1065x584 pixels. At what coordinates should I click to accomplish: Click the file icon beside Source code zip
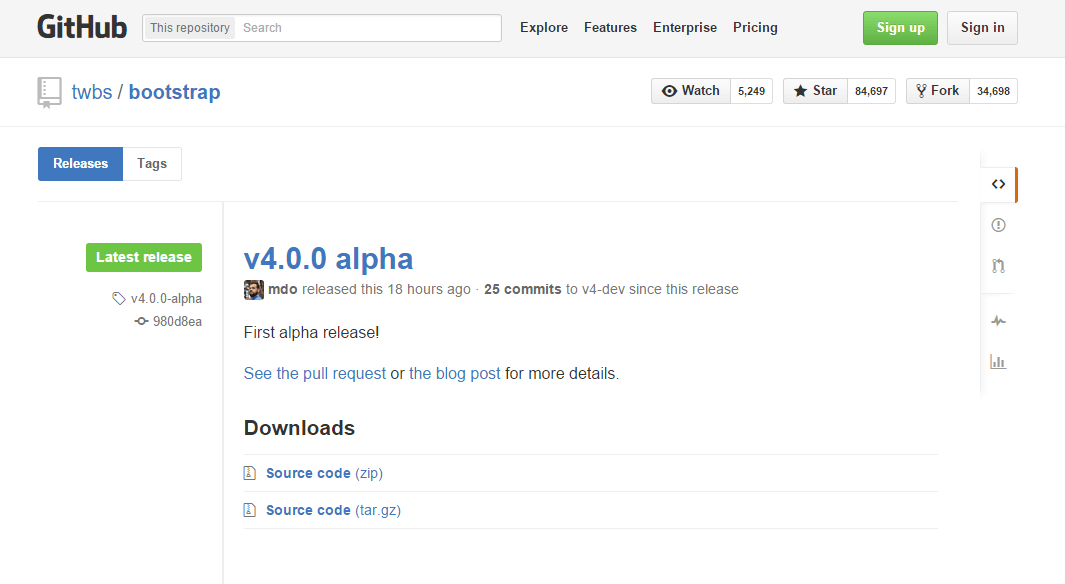point(249,472)
